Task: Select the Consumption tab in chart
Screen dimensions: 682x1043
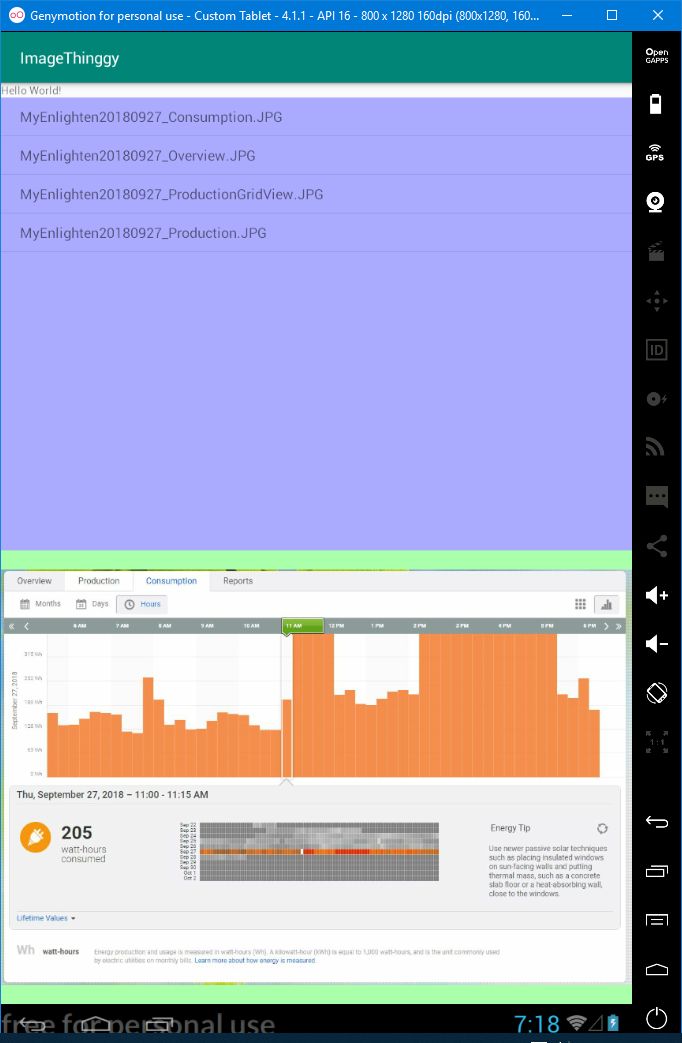Action: [171, 581]
